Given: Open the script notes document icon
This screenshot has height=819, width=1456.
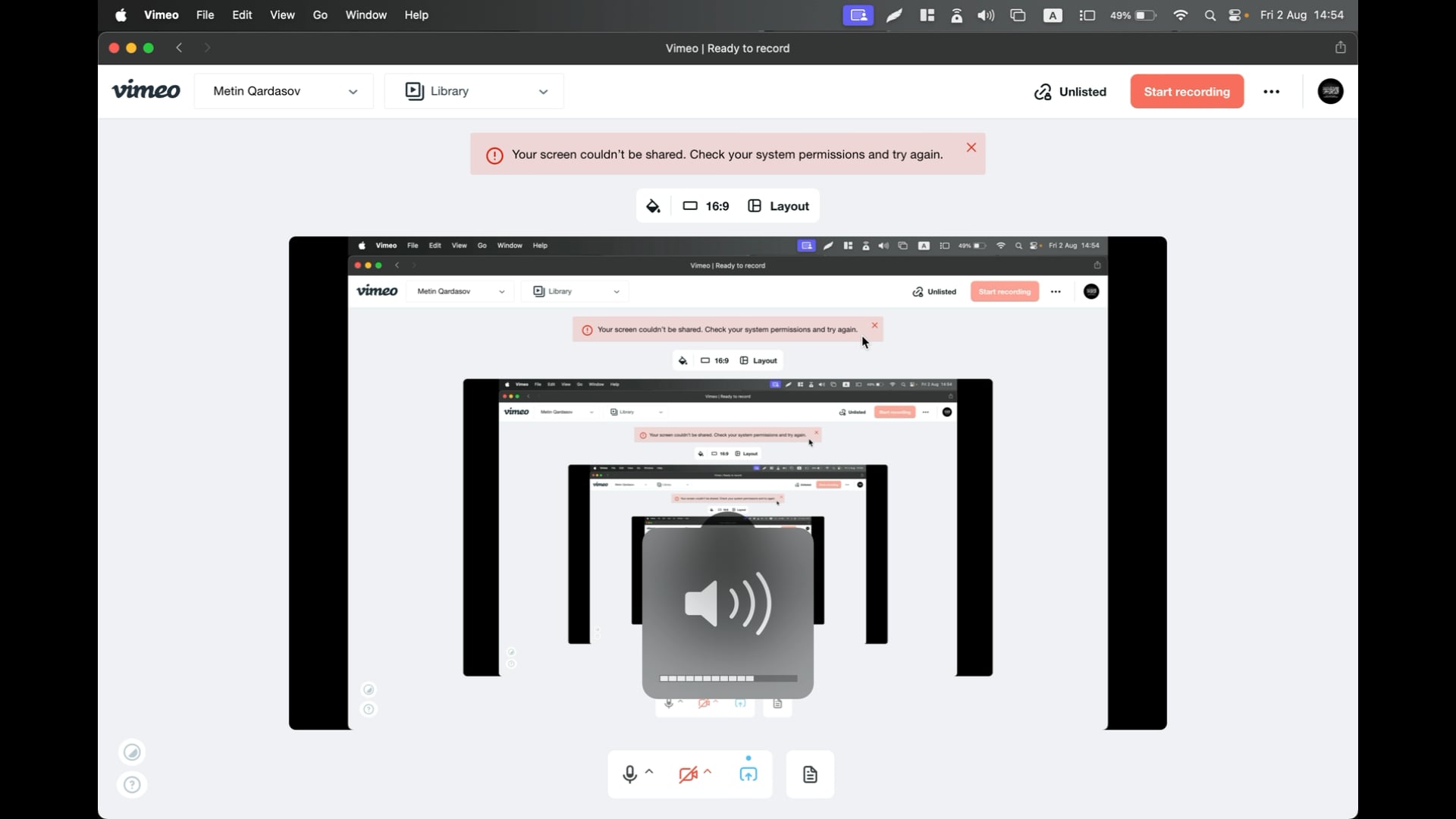Looking at the screenshot, I should pos(810,774).
